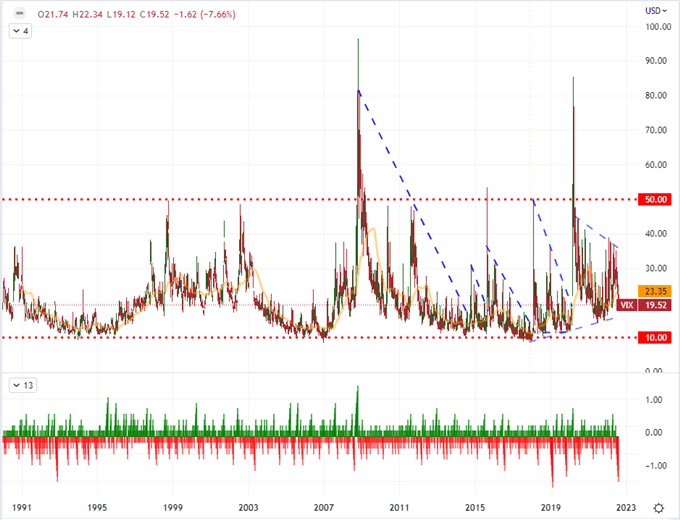Screen dimensions: 680x520
Task: Click the 40.00 price scale label
Action: point(656,234)
